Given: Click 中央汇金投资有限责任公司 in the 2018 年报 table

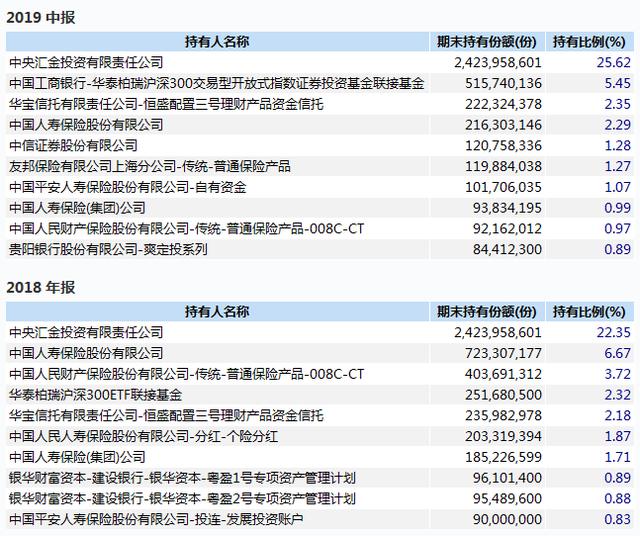Looking at the screenshot, I should (x=86, y=333).
